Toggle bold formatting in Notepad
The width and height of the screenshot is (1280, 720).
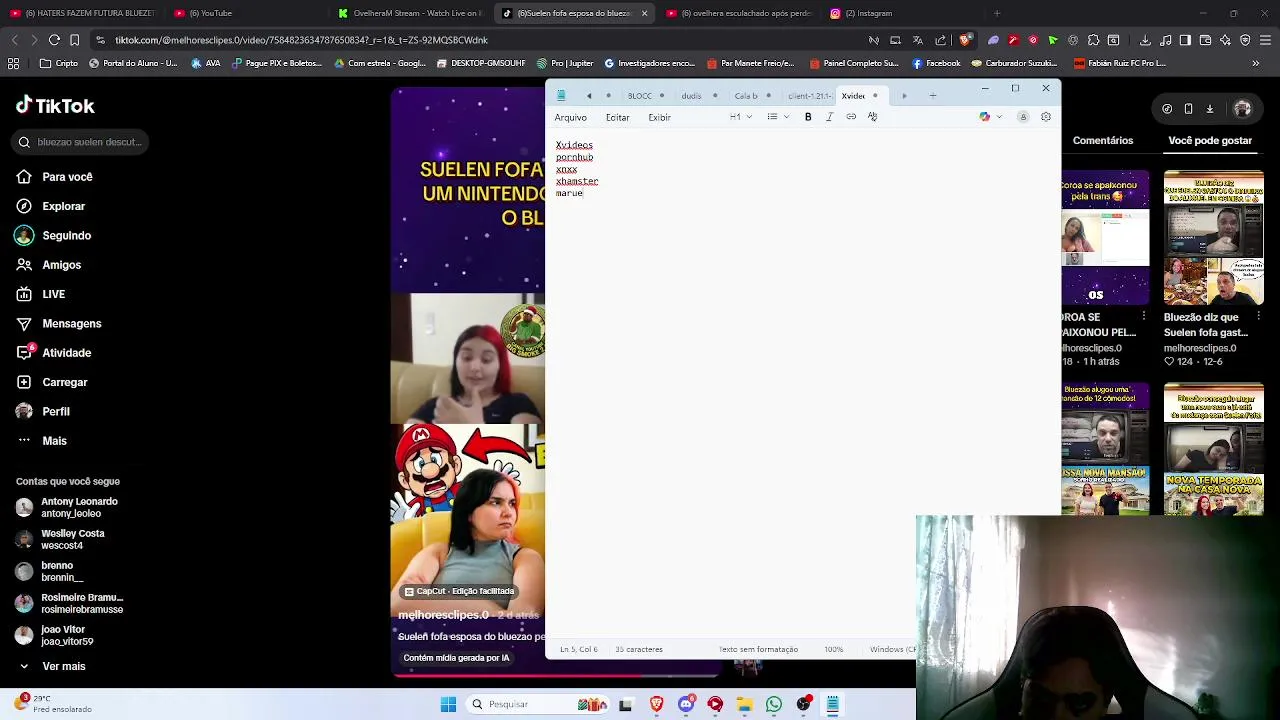click(808, 117)
